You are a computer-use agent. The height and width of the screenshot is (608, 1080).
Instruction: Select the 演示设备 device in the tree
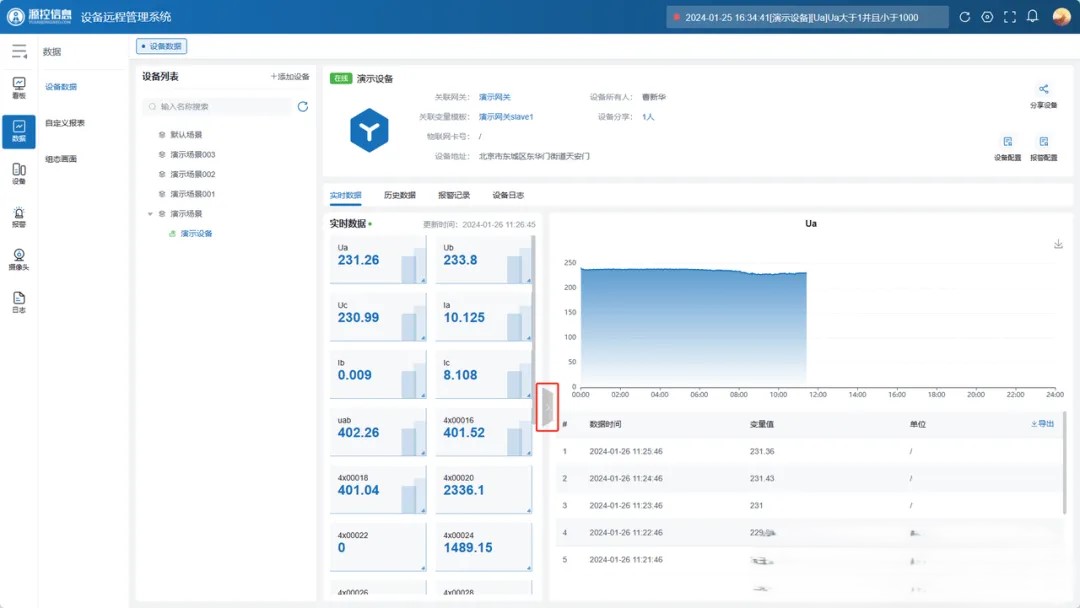pyautogui.click(x=196, y=233)
